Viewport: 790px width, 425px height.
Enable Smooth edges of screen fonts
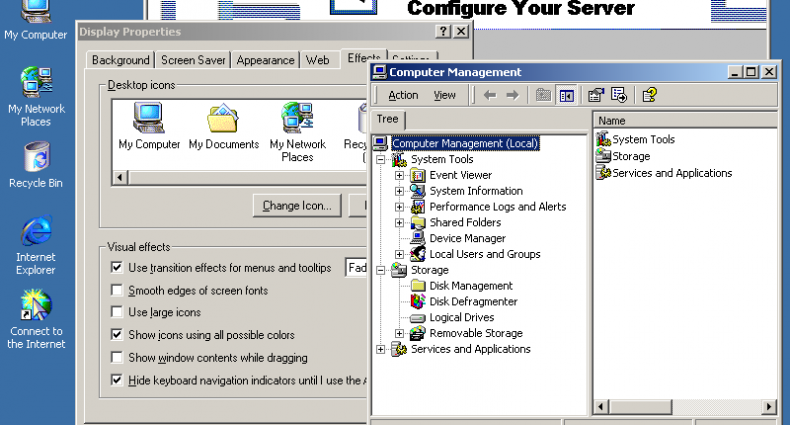(117, 291)
